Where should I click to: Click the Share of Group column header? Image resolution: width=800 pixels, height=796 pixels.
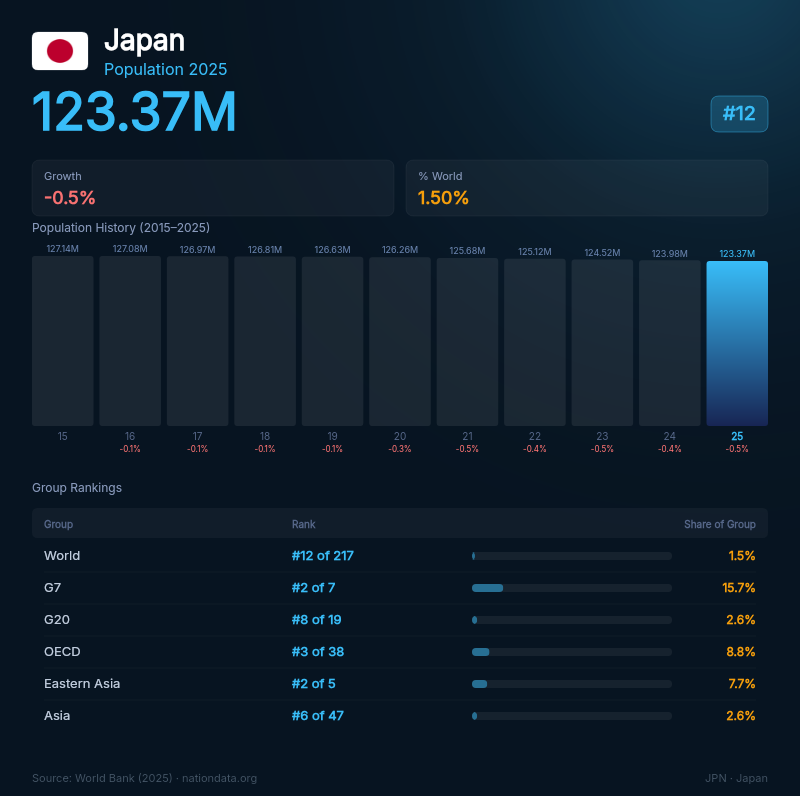coord(719,524)
